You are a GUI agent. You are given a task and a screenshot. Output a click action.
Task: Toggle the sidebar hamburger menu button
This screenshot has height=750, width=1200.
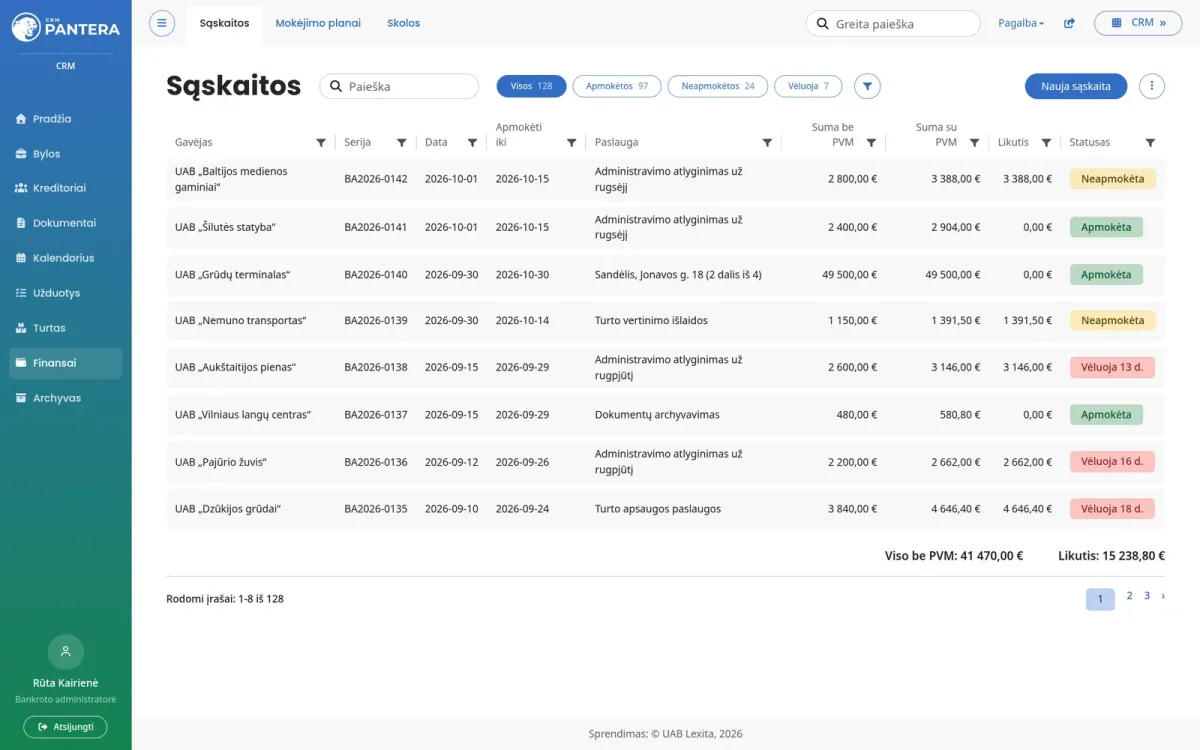pos(162,23)
